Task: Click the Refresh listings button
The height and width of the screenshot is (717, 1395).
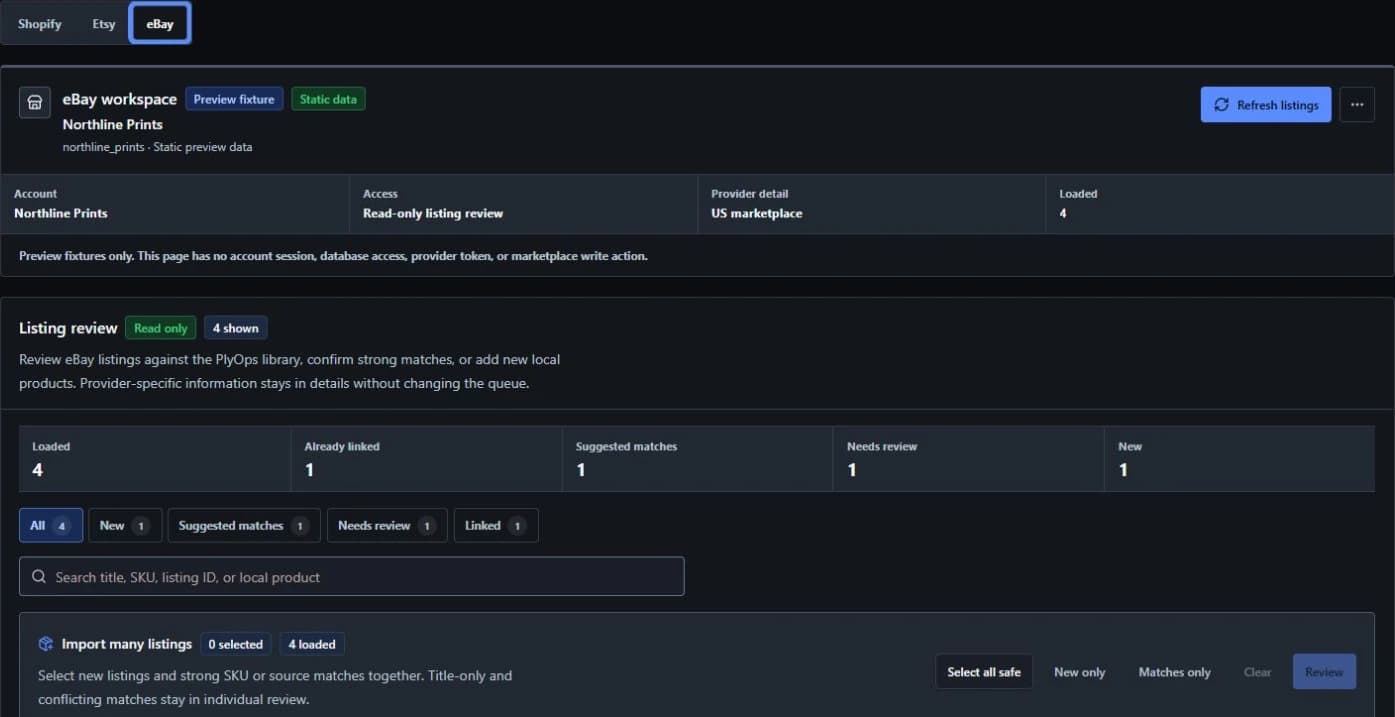Action: (x=1266, y=105)
